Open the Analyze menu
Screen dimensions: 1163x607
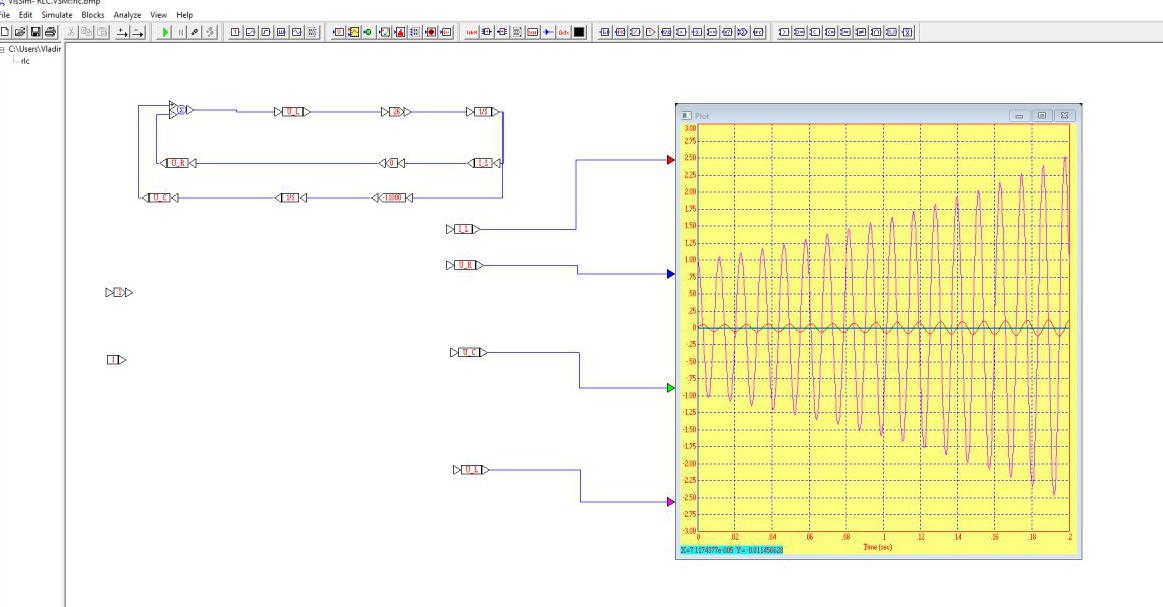(127, 15)
